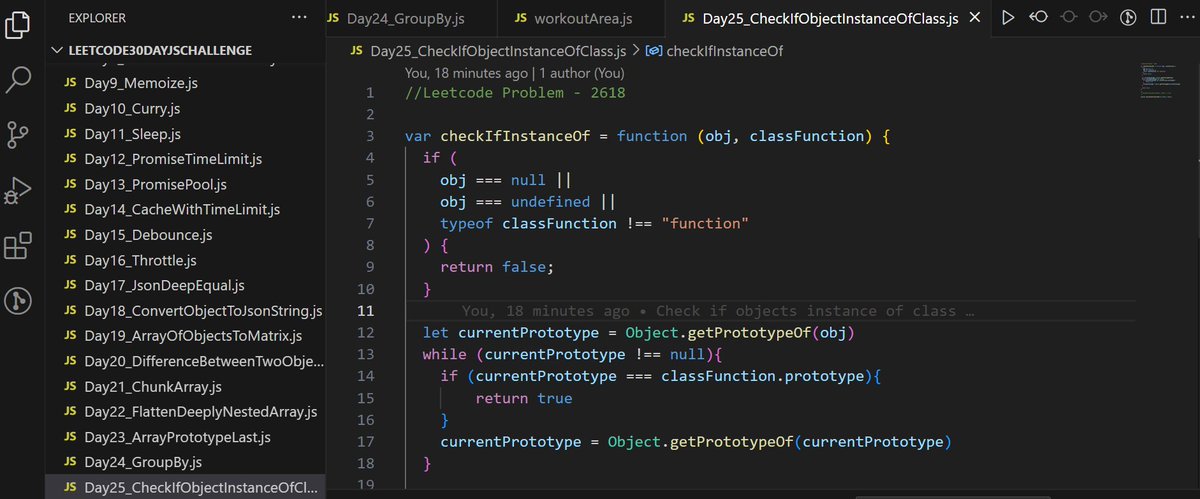Toggle GitLens file annotations icon

pos(1128,17)
